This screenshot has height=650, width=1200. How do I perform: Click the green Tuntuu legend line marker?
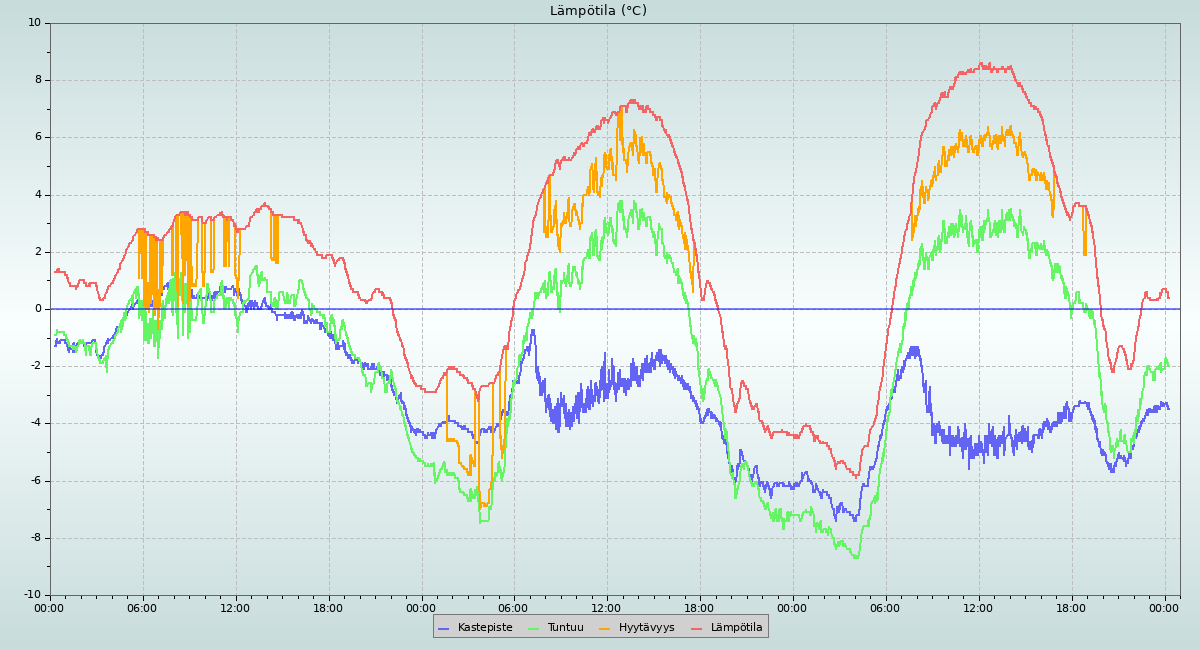(x=533, y=628)
